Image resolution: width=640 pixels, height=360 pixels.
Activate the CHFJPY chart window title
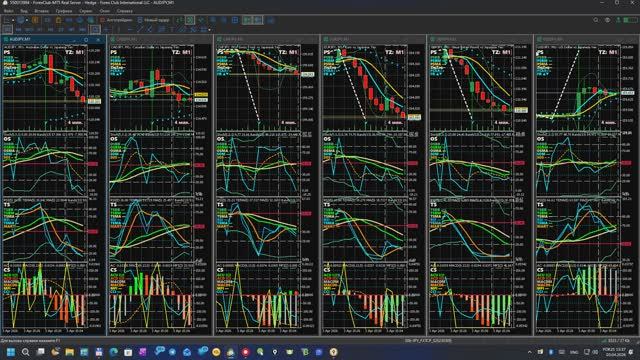[x=233, y=40]
